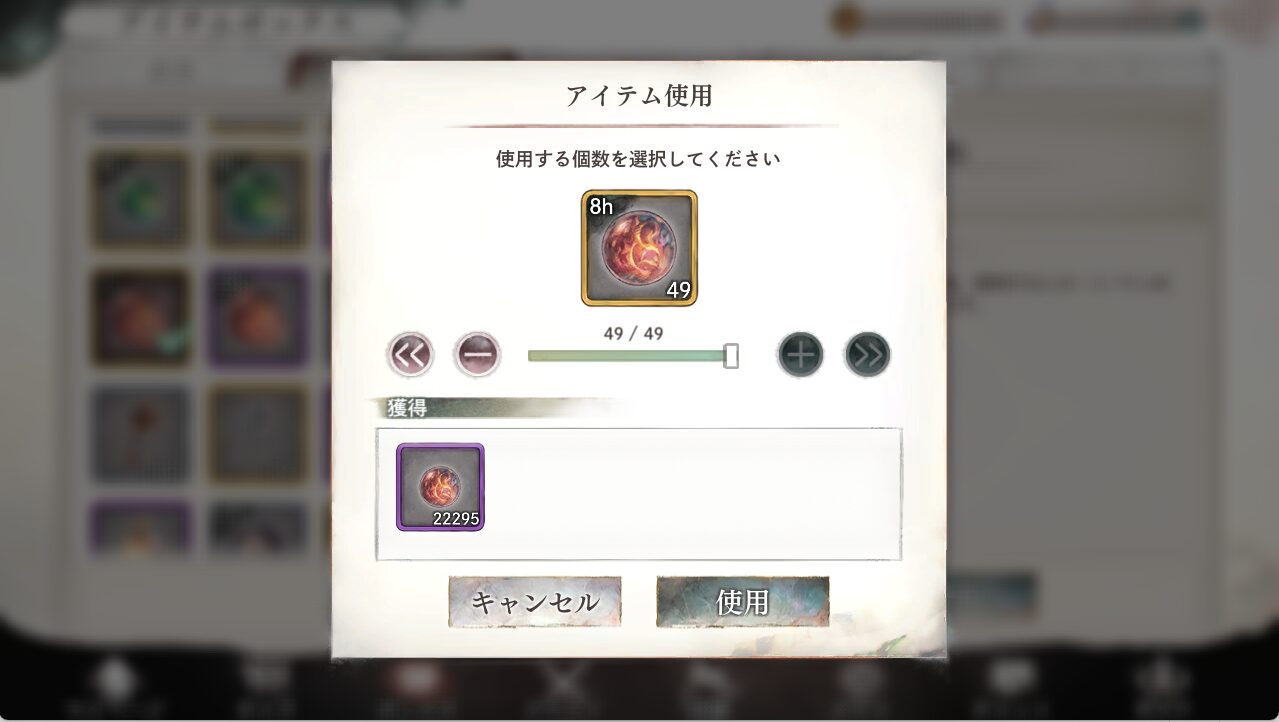Open the orange currency indicator at top
The height and width of the screenshot is (722, 1279).
pos(918,21)
